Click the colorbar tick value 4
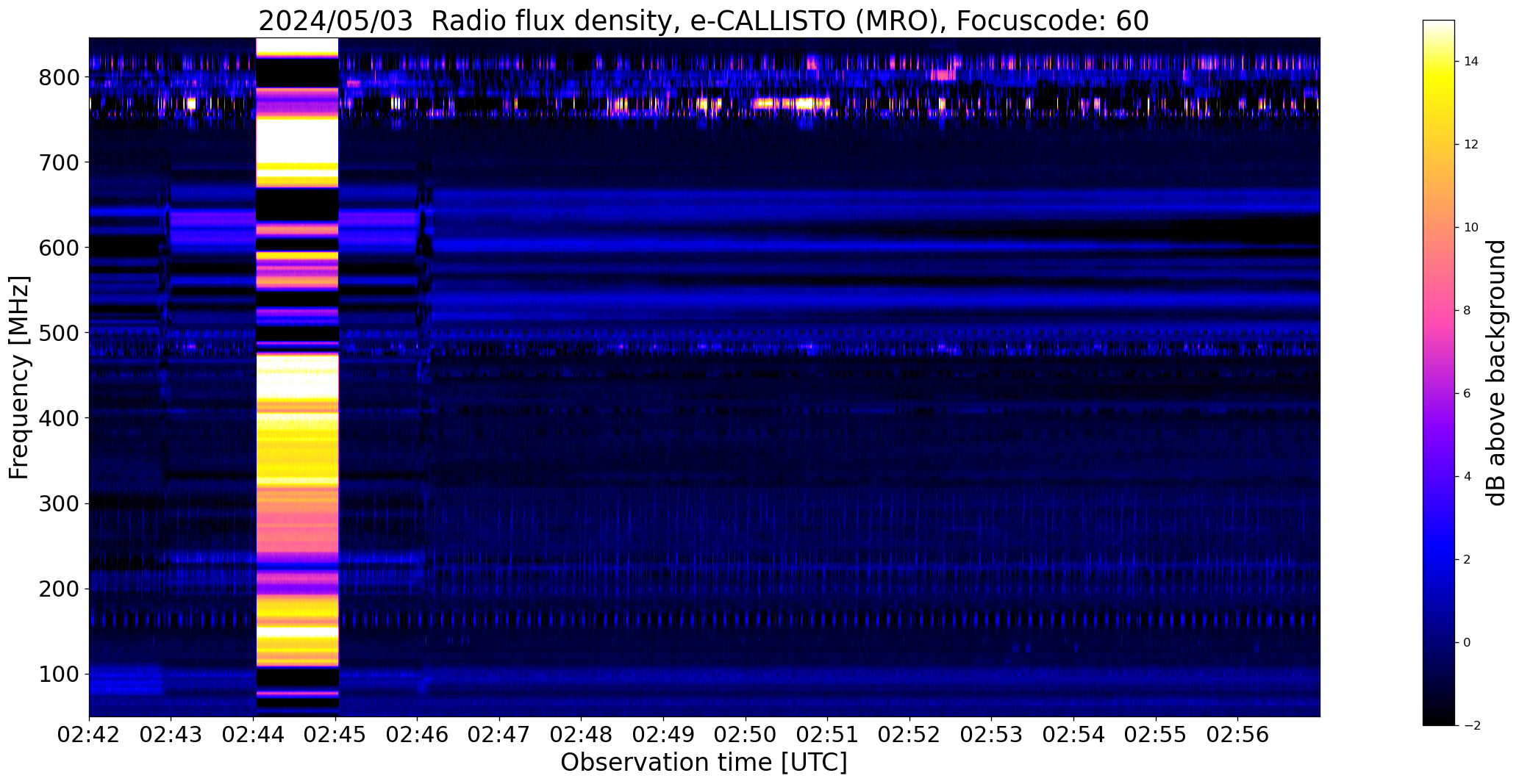Screen dimensions: 1519x784 coord(1468,477)
